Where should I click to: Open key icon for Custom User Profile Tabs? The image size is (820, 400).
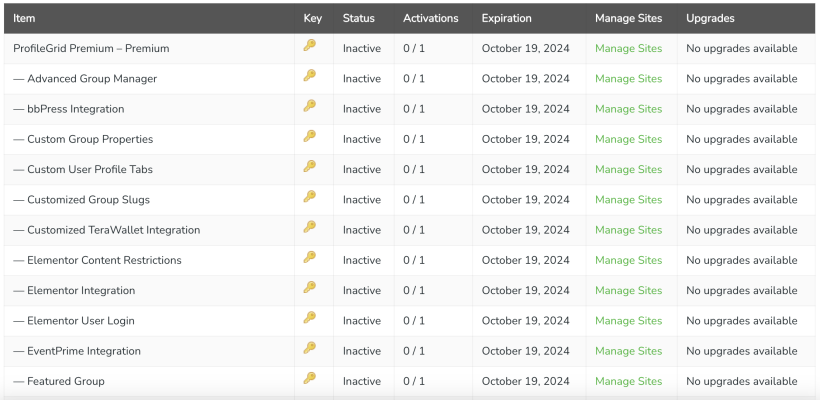point(310,167)
